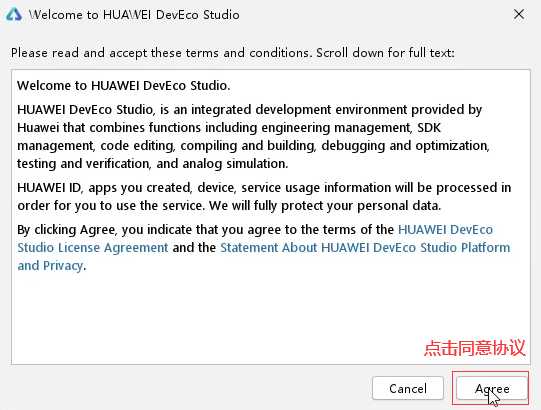Click "Scroll down for full text" in the instruction
The image size is (541, 410).
(x=385, y=53)
